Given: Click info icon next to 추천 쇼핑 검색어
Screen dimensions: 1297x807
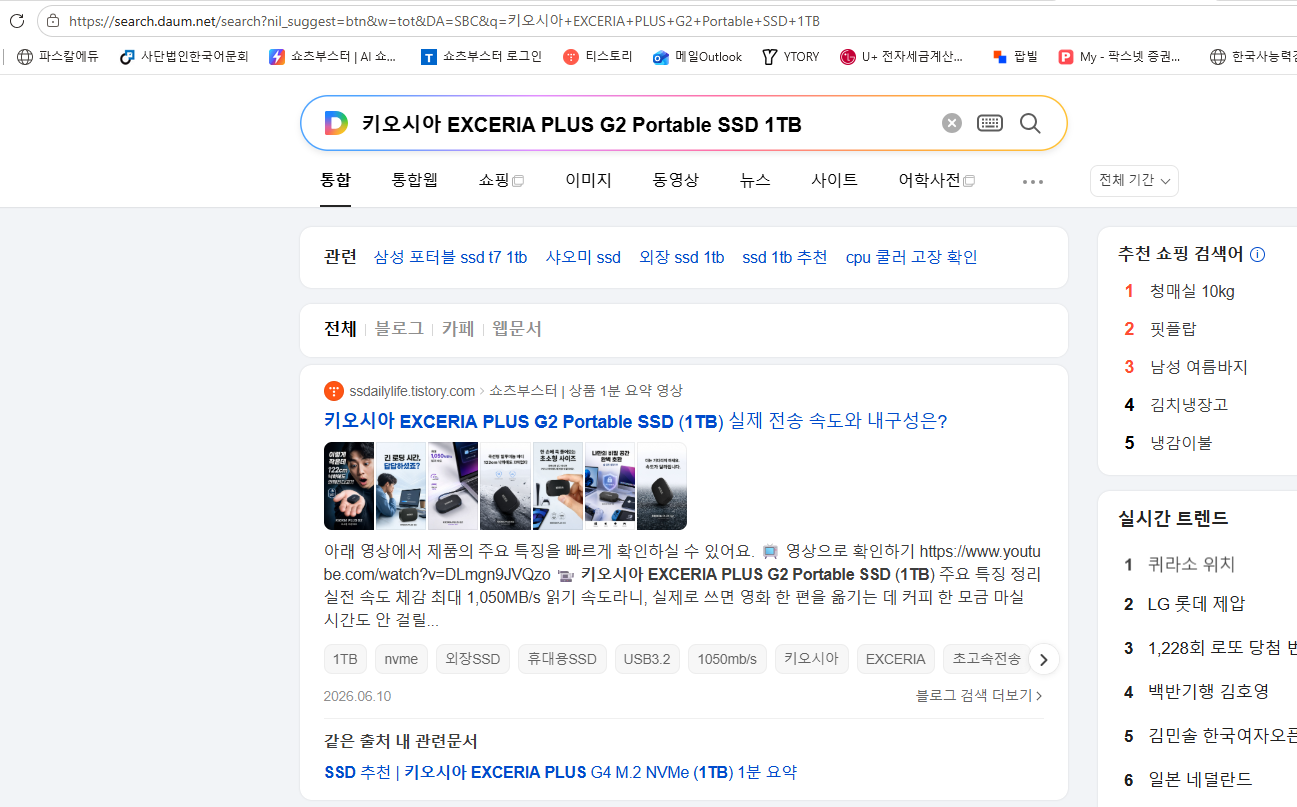Looking at the screenshot, I should (x=1258, y=255).
